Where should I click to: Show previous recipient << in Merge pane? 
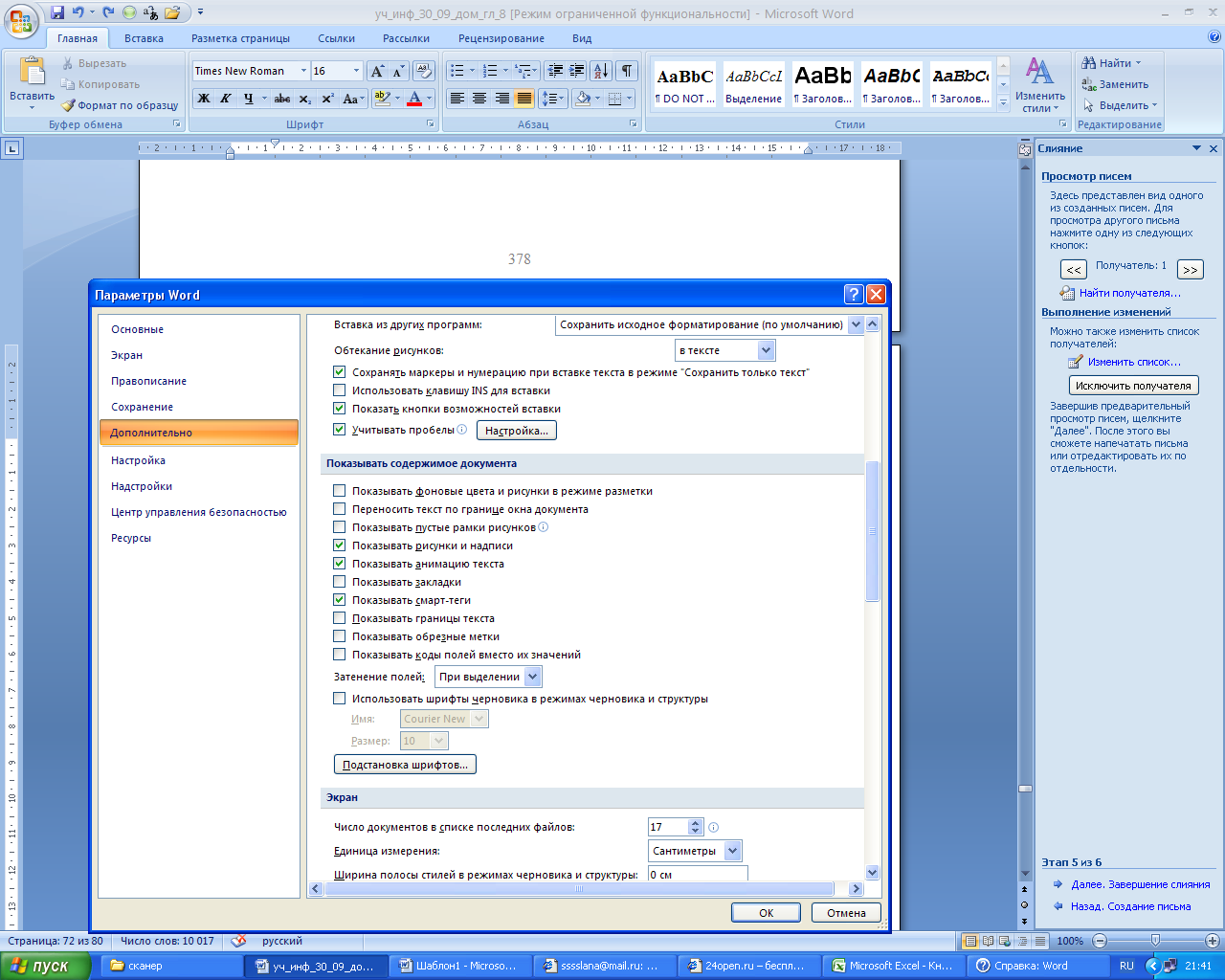tap(1074, 270)
